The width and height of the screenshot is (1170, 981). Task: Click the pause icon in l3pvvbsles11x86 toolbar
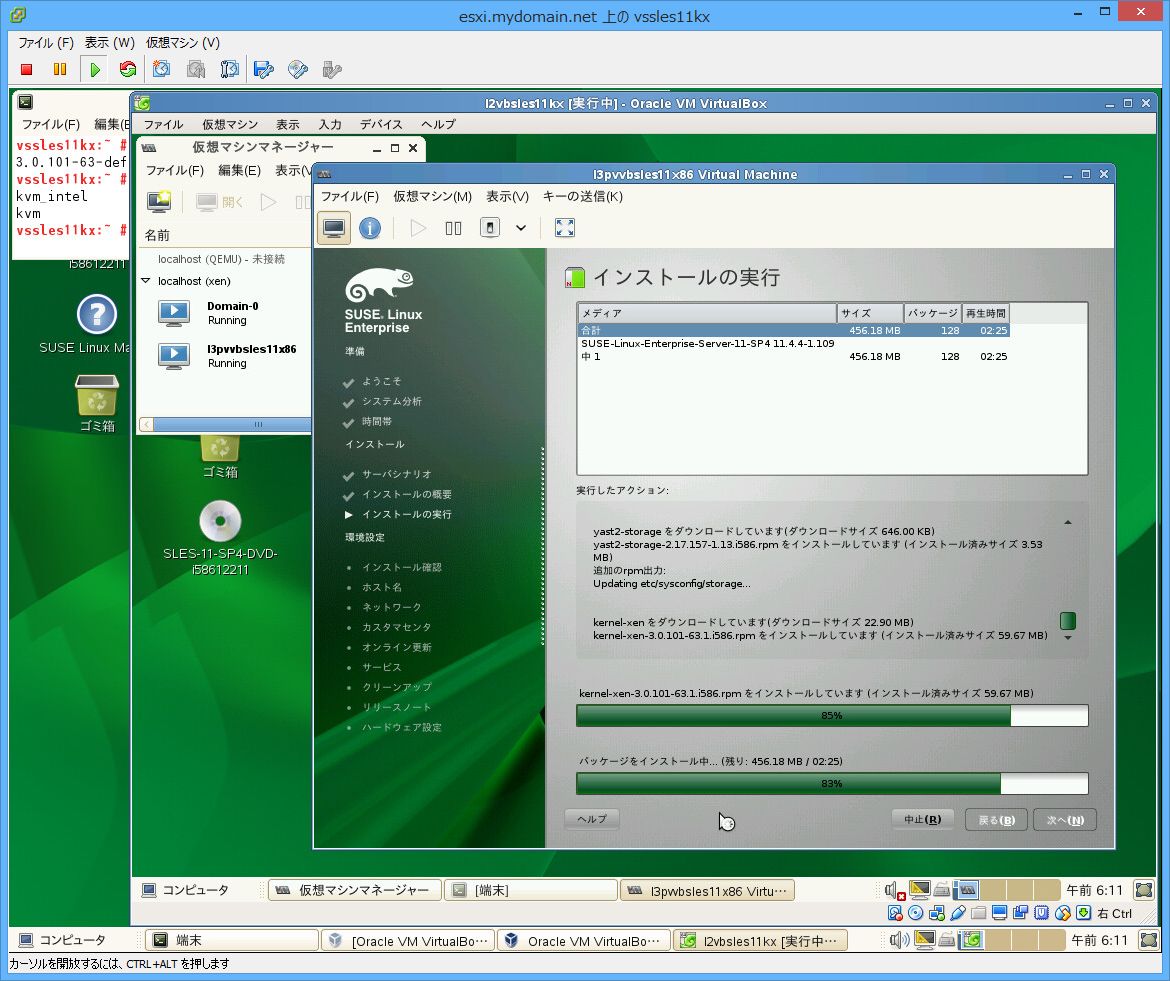453,228
